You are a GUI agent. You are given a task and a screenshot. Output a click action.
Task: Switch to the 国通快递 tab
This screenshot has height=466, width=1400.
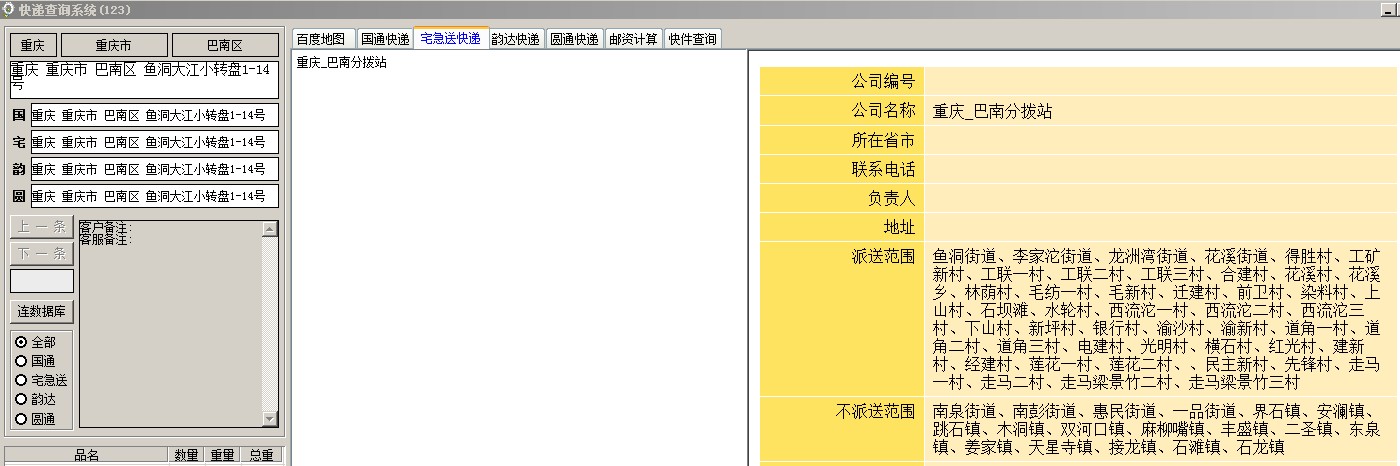(x=385, y=39)
